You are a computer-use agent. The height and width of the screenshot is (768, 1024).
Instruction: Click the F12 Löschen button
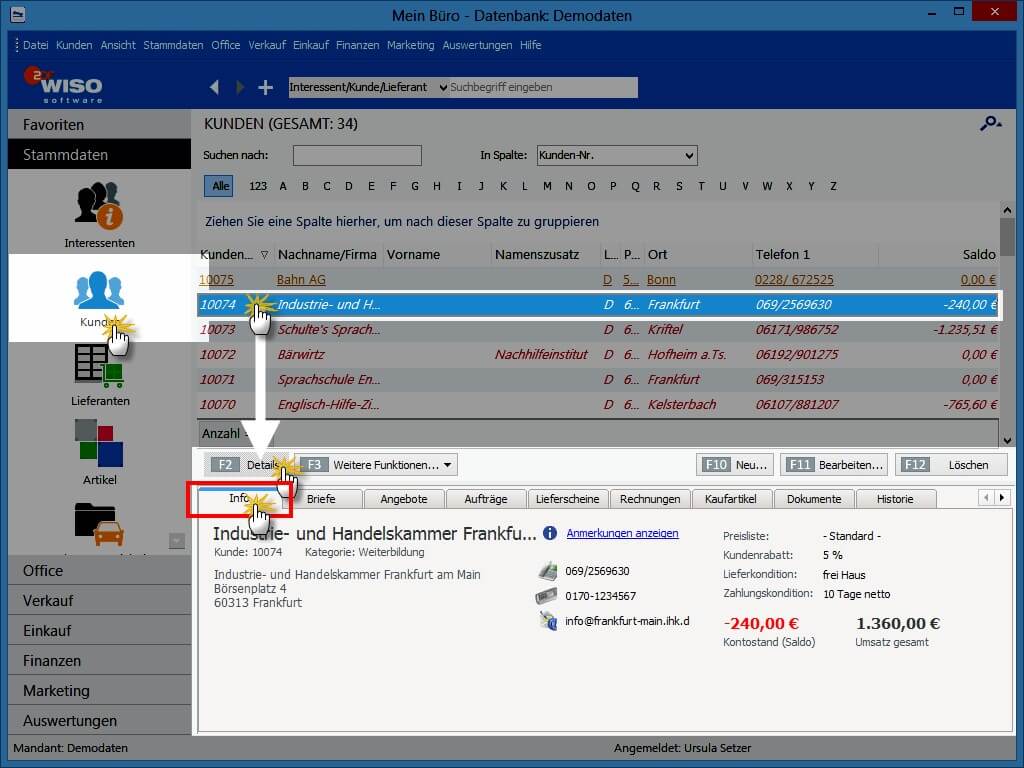[x=951, y=465]
